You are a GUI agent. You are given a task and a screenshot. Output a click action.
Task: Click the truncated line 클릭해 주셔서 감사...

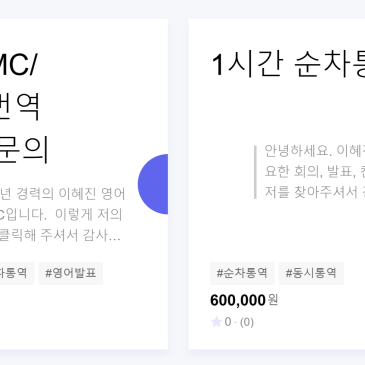[60, 235]
